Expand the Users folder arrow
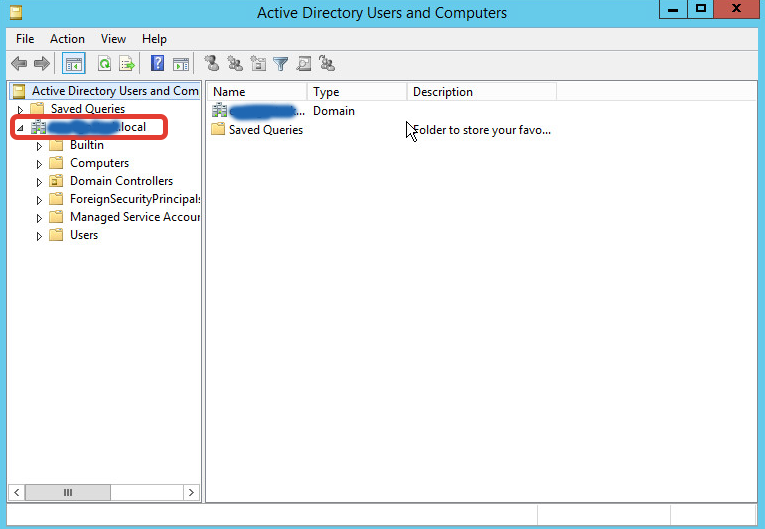This screenshot has width=765, height=529. click(x=40, y=236)
